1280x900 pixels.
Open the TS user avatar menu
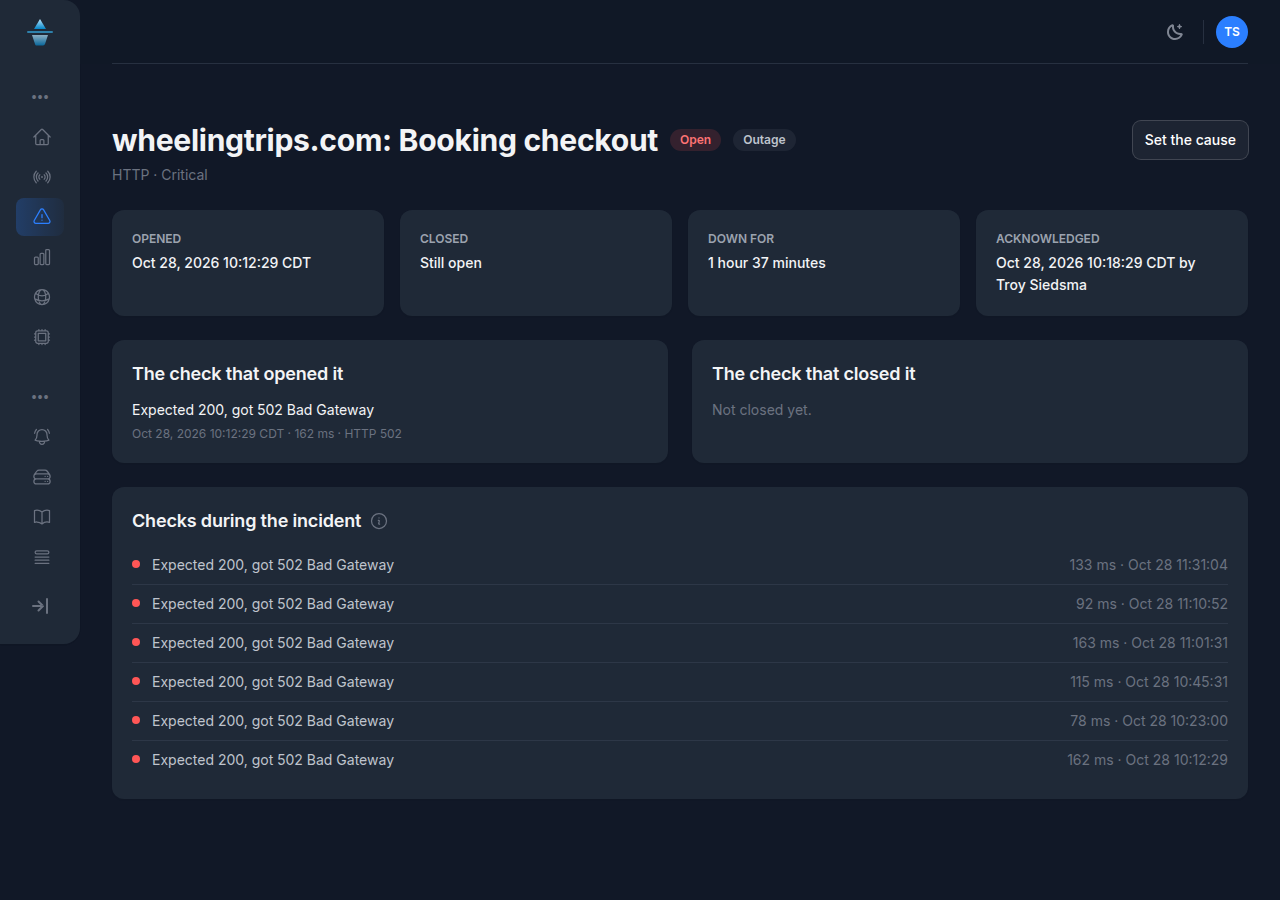1232,32
